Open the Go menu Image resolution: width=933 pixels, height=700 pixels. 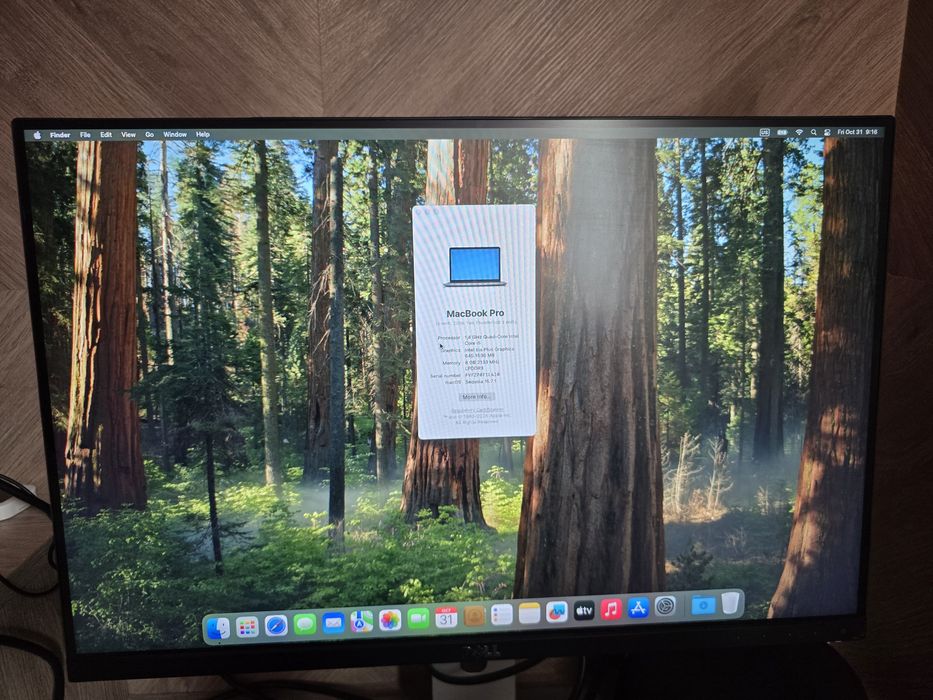tap(149, 135)
